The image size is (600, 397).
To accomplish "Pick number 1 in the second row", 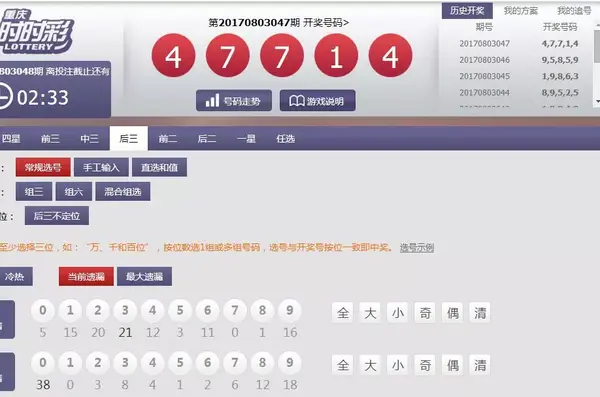I will click(x=70, y=363).
